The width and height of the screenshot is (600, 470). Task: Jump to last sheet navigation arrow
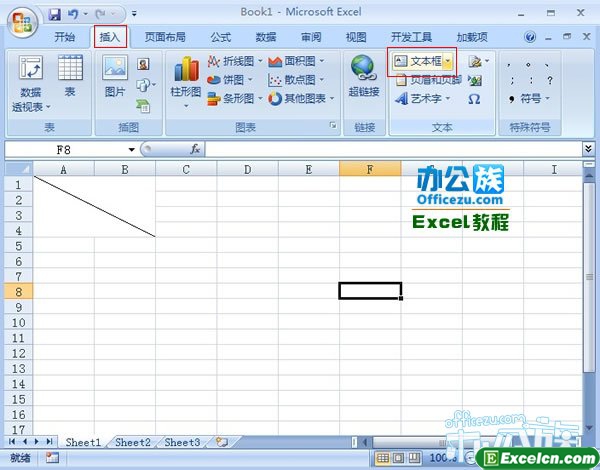pyautogui.click(x=49, y=442)
